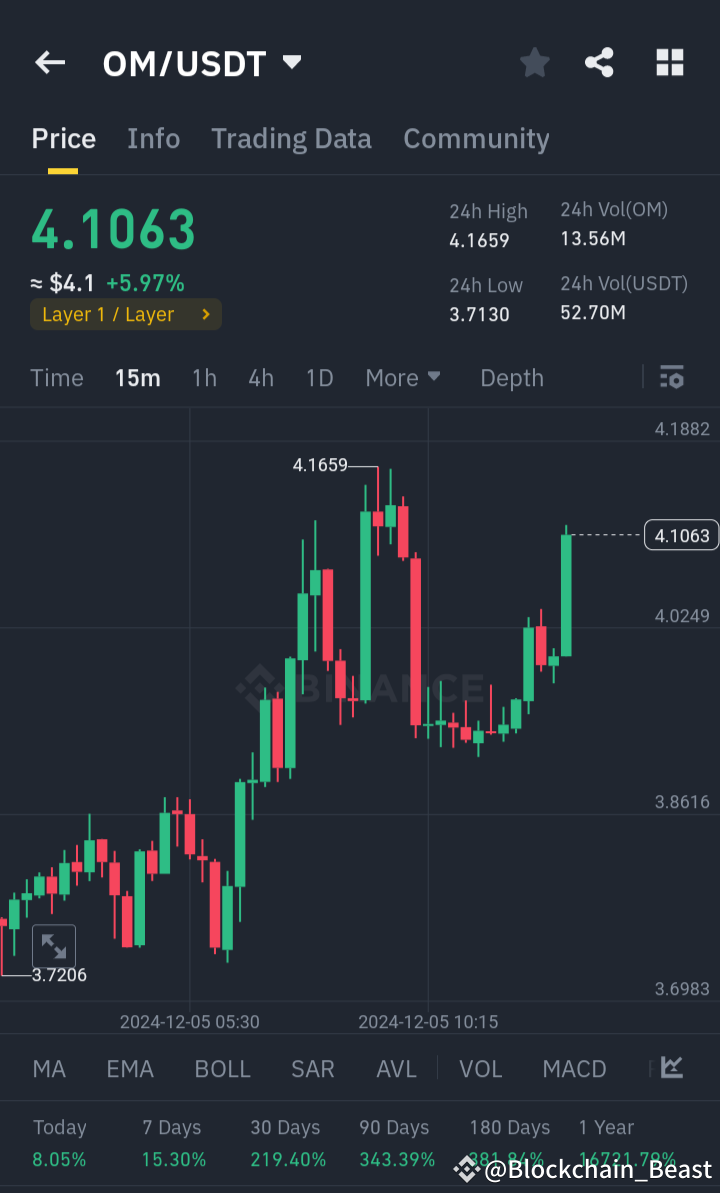Select the 1D timeframe
The image size is (720, 1193).
[x=319, y=377]
